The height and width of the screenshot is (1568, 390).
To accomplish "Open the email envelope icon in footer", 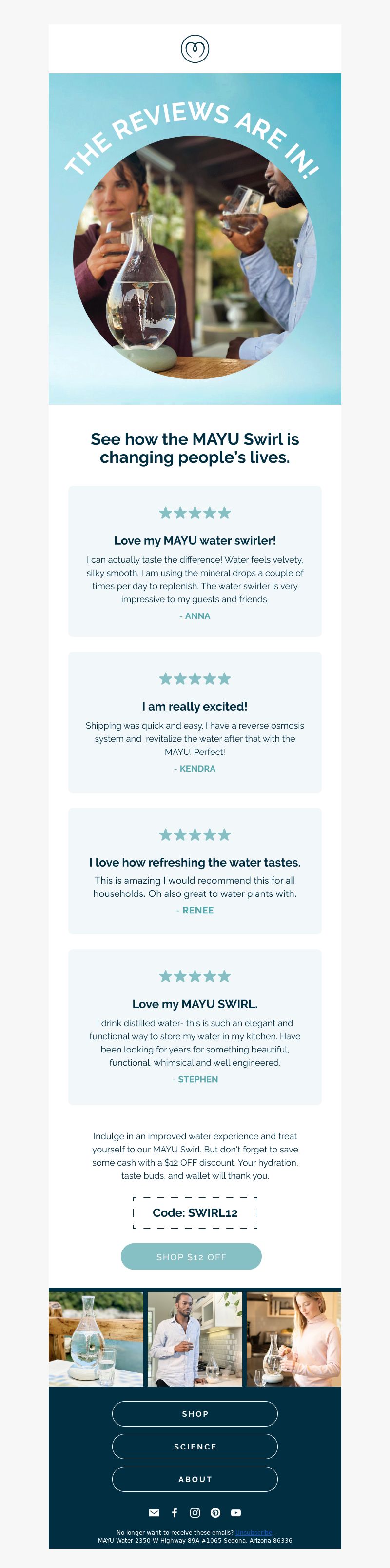I will (x=154, y=1512).
